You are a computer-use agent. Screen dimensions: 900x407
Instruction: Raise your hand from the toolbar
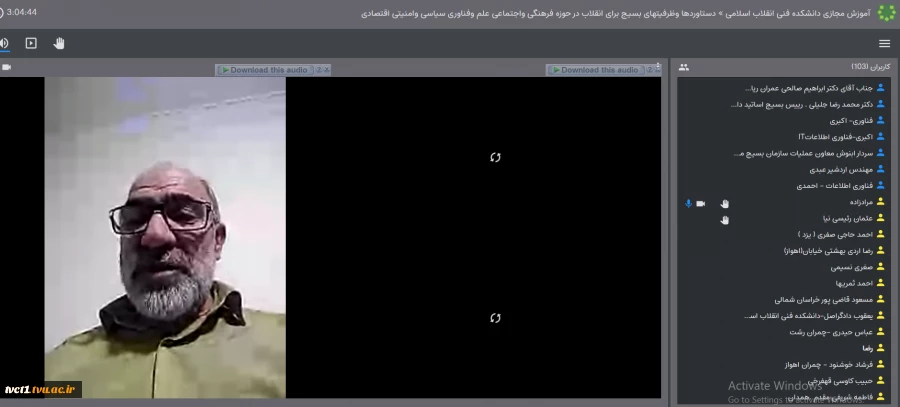tap(59, 43)
